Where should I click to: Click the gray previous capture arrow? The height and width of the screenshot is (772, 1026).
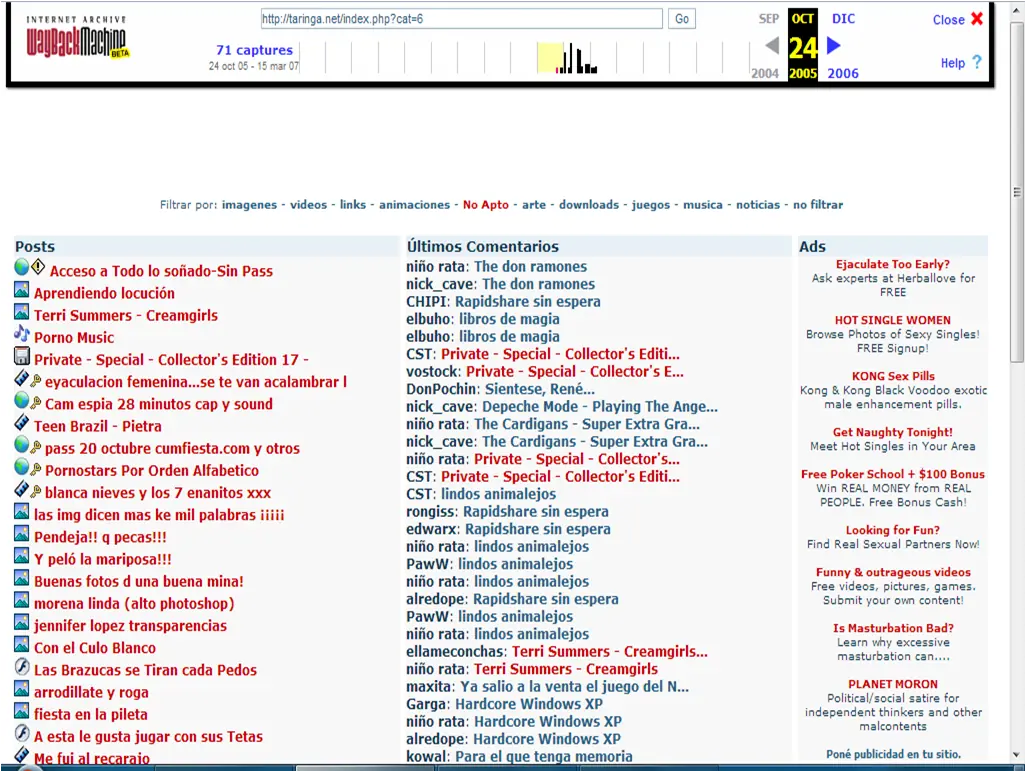coord(772,45)
